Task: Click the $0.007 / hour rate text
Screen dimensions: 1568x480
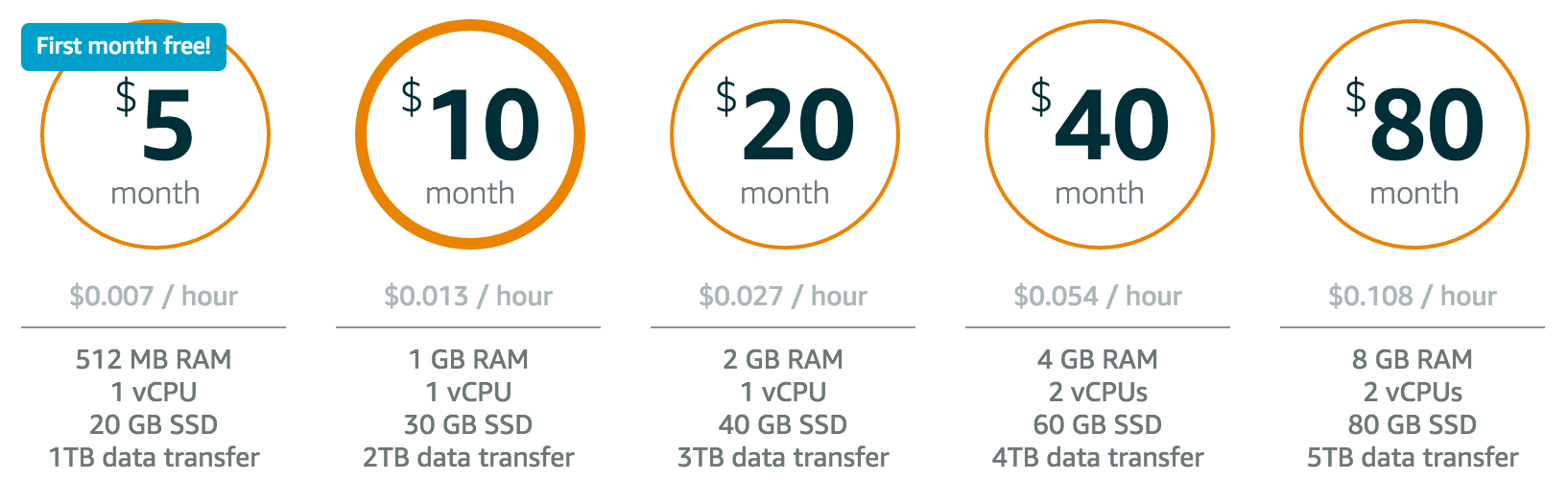Action: (x=154, y=296)
